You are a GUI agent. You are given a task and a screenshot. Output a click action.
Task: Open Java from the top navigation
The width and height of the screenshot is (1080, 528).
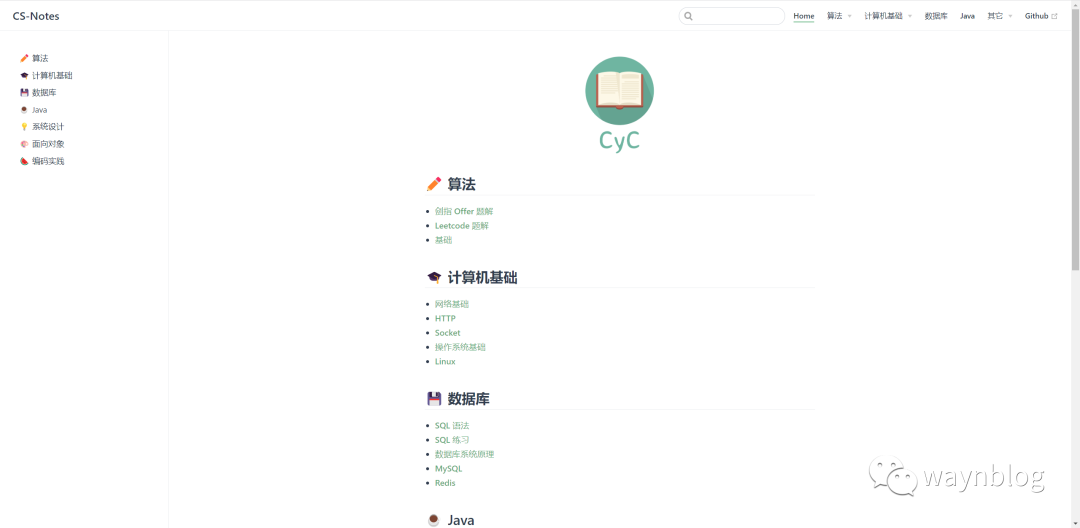pos(968,16)
